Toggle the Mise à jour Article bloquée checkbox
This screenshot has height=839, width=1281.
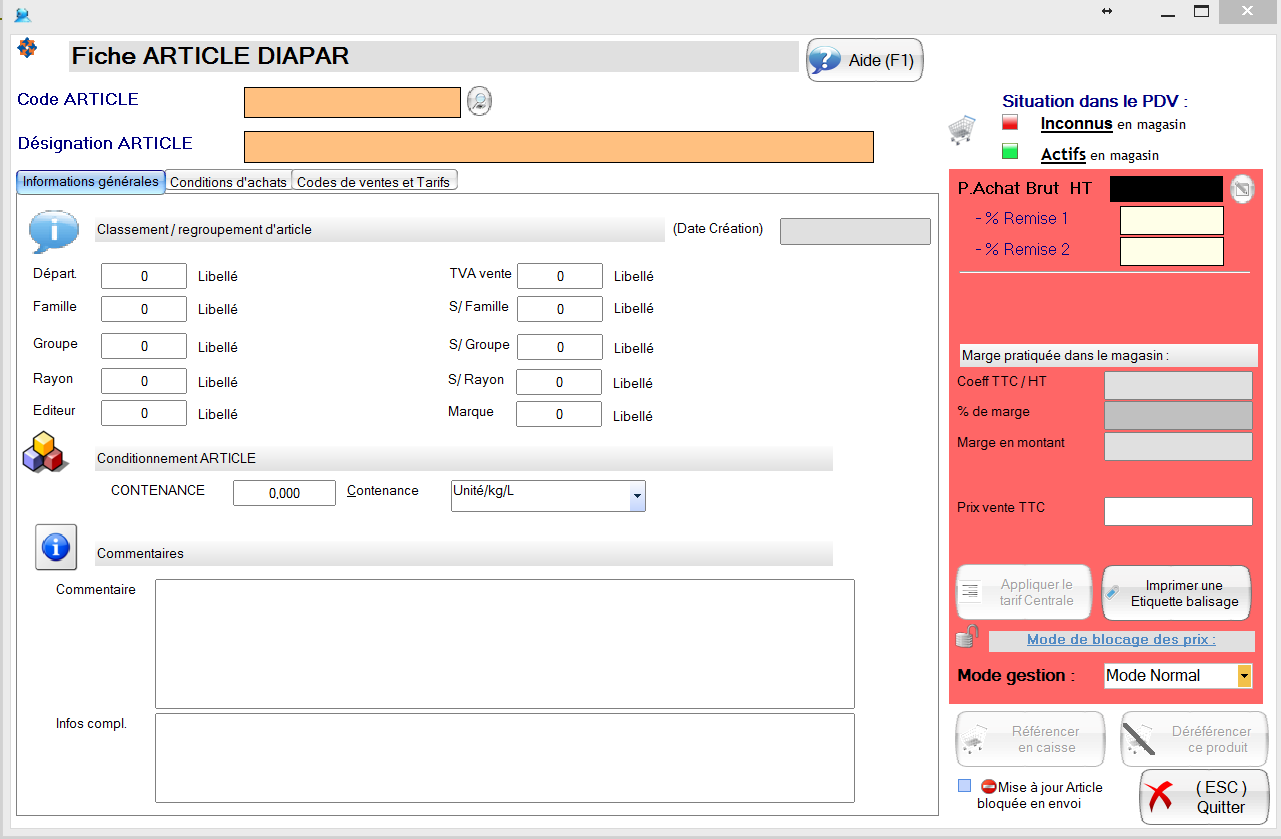point(964,786)
